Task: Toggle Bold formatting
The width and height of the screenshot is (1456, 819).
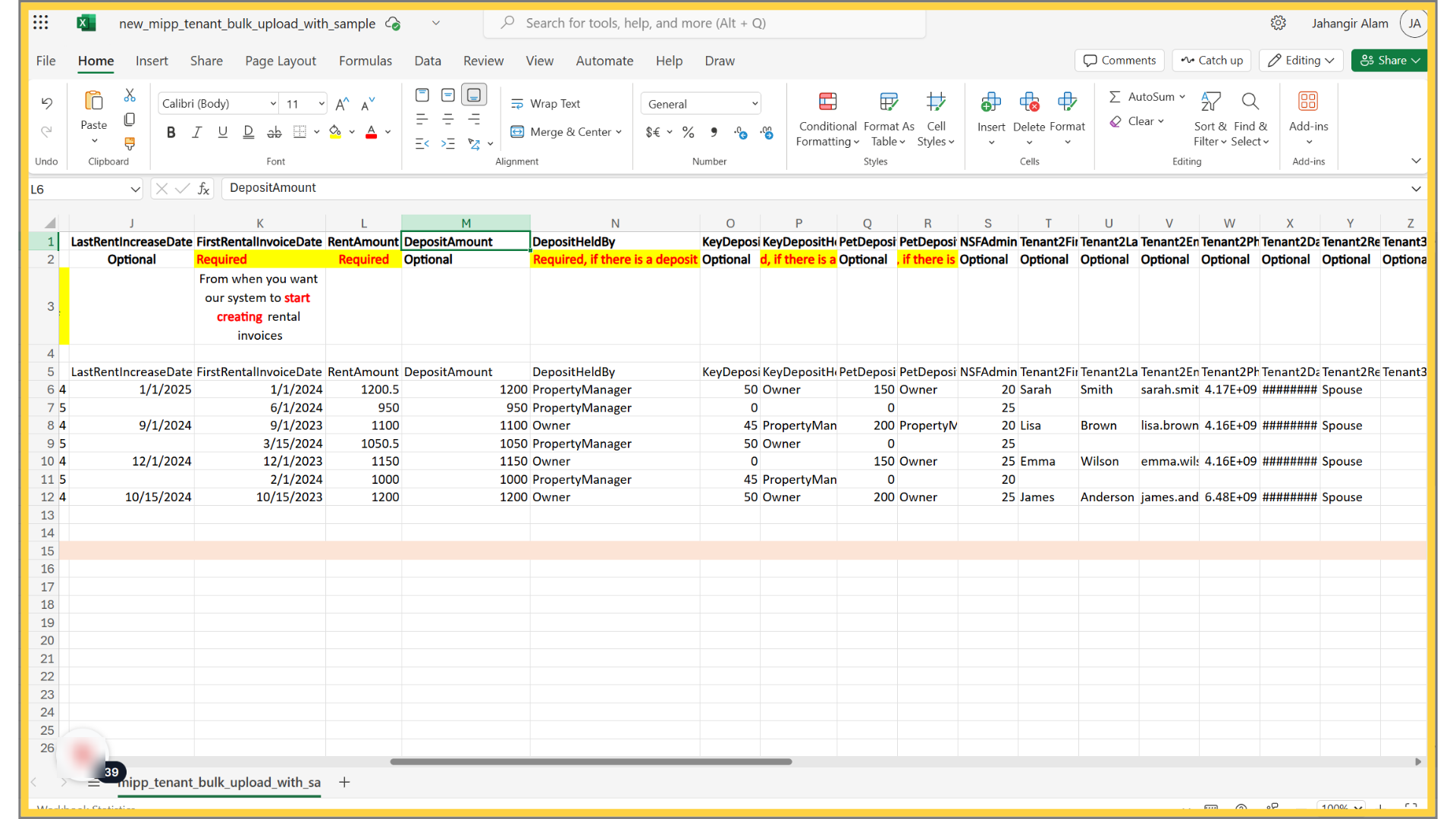Action: point(171,132)
